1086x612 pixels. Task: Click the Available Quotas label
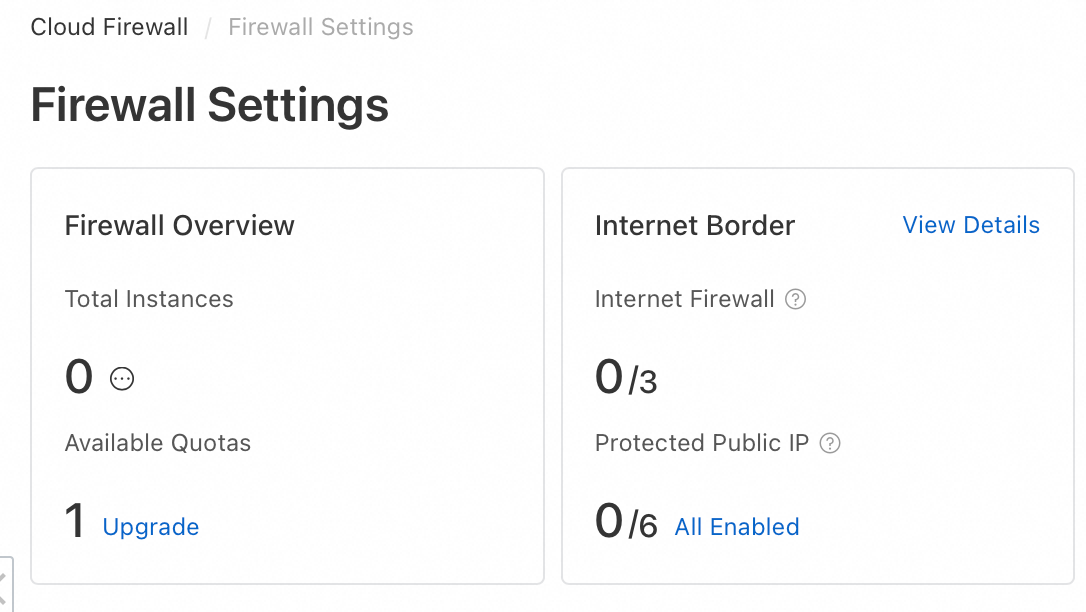[158, 443]
